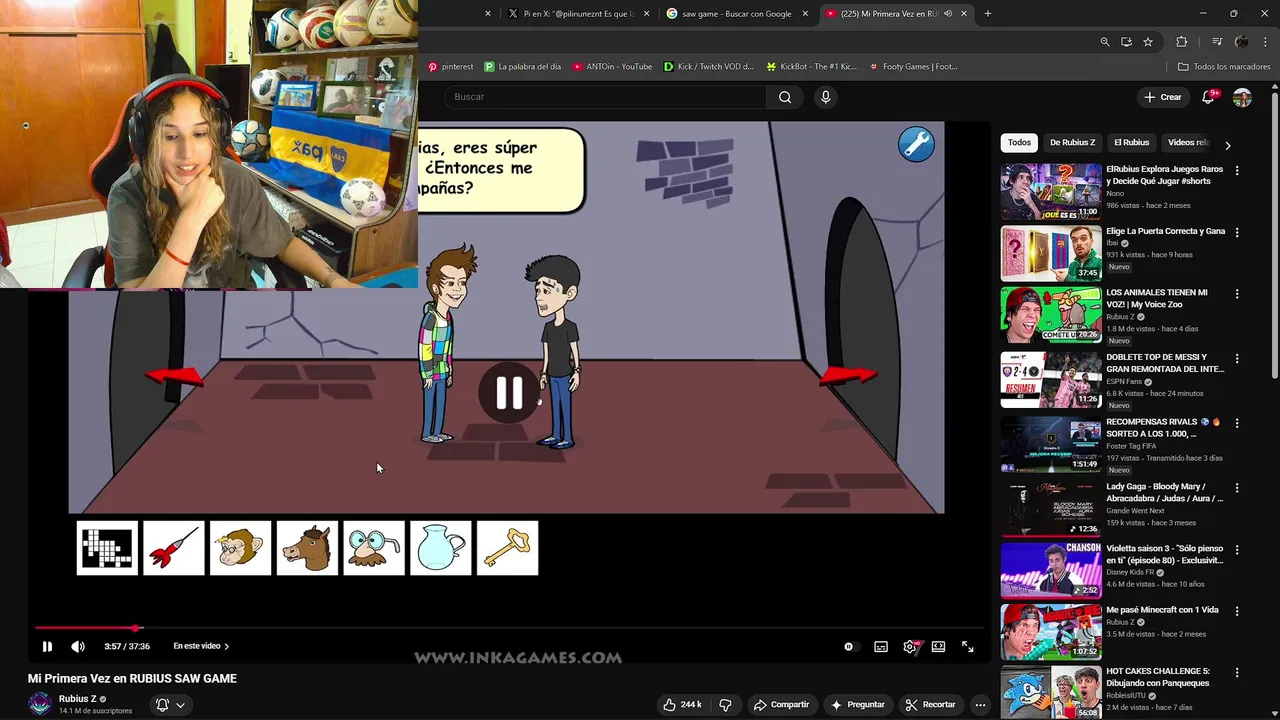Toggle subtitles on the video
The width and height of the screenshot is (1280, 720).
pyautogui.click(x=881, y=647)
